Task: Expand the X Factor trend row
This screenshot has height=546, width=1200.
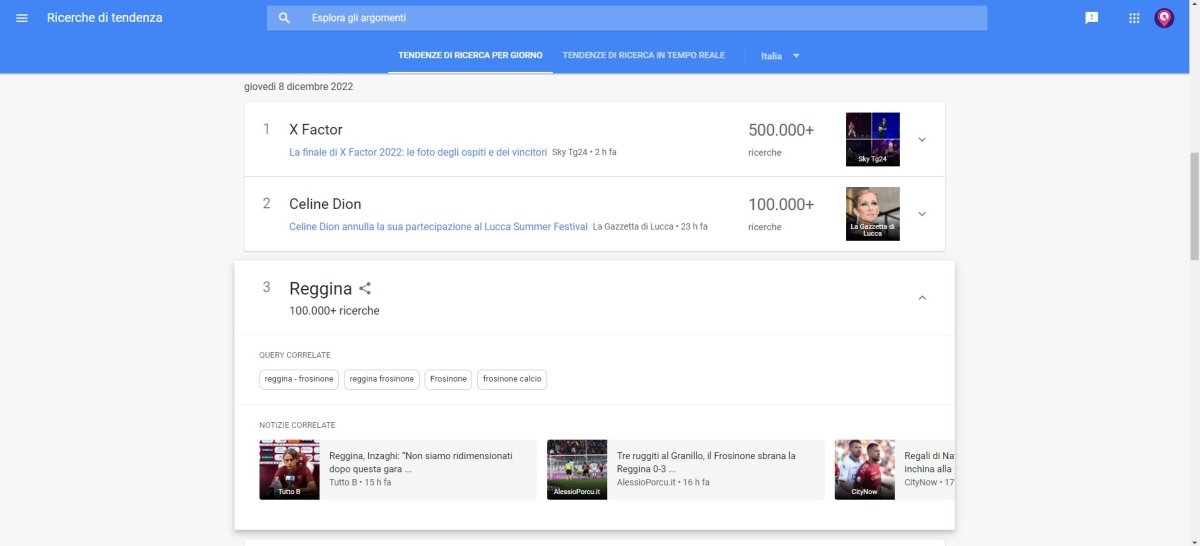Action: pos(922,139)
